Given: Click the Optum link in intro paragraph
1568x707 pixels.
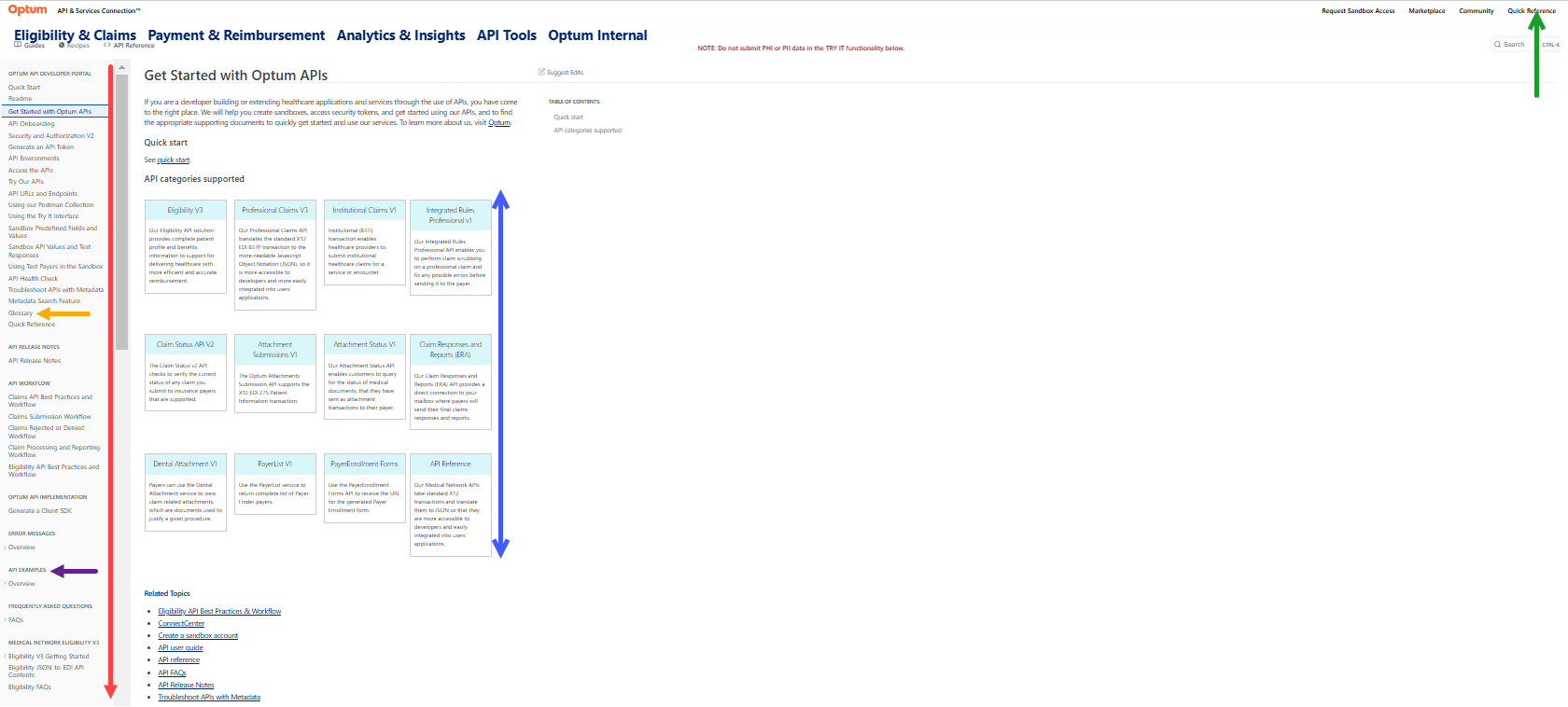Looking at the screenshot, I should 499,123.
